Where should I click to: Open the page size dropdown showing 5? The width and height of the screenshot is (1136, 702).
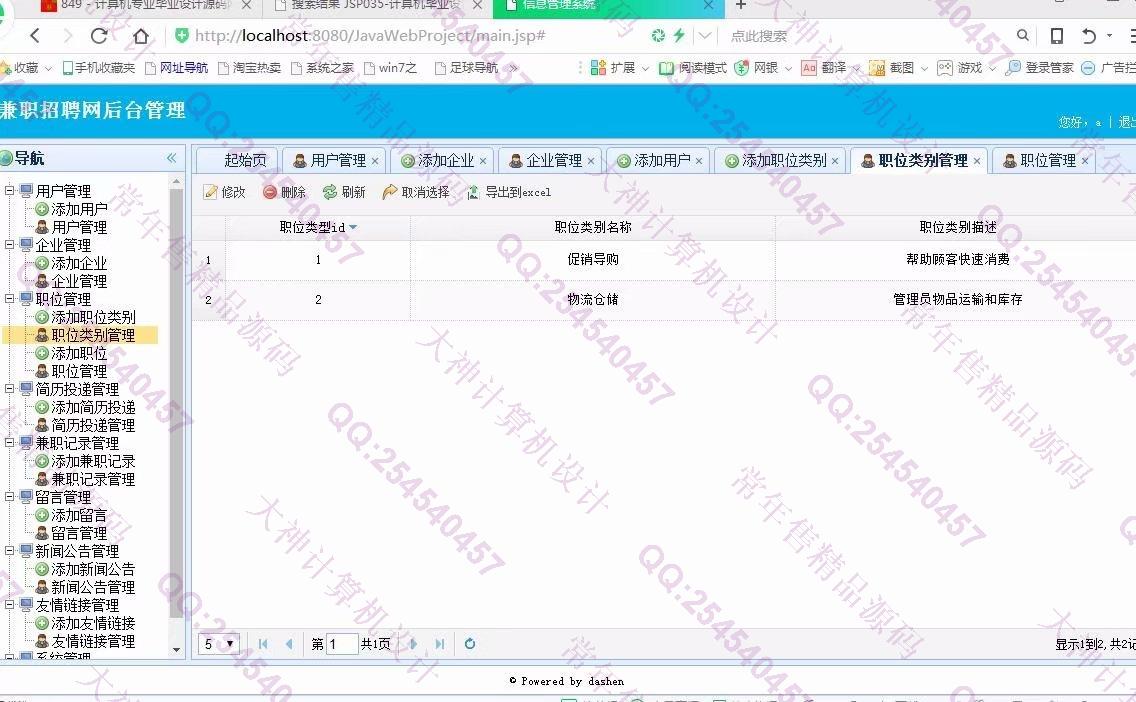pyautogui.click(x=219, y=643)
